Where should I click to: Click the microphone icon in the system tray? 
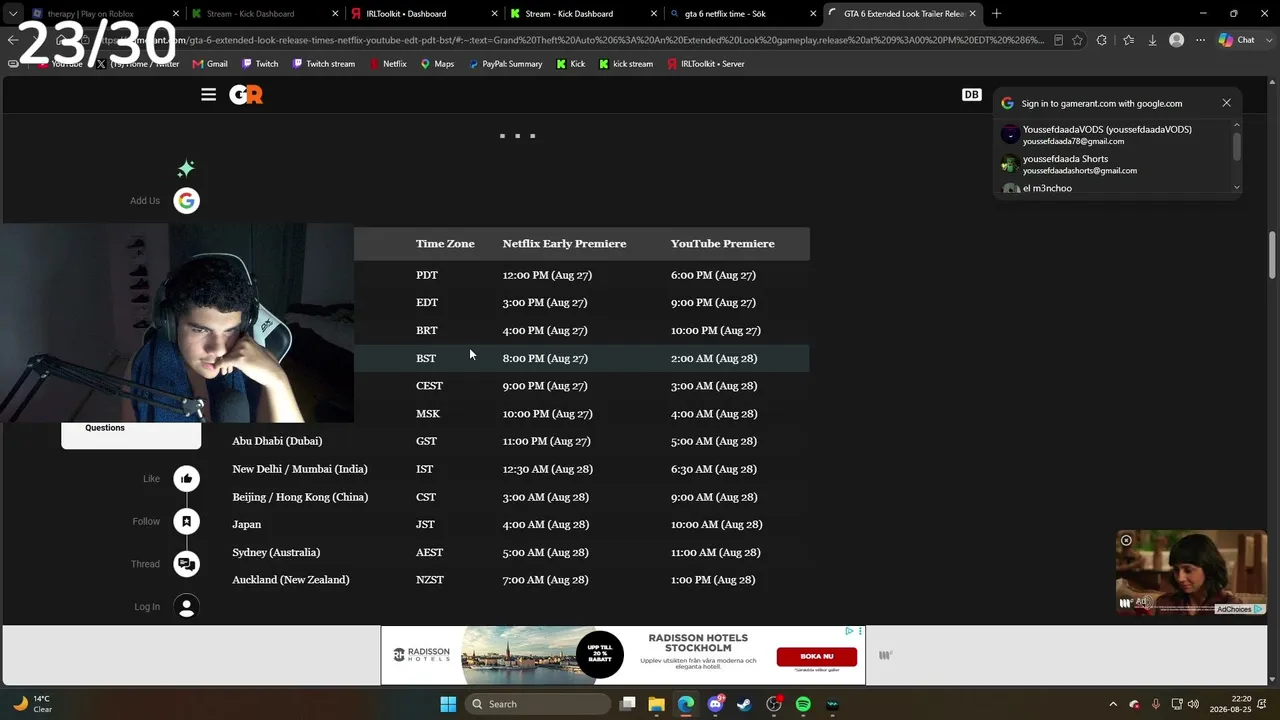pyautogui.click(x=1155, y=704)
